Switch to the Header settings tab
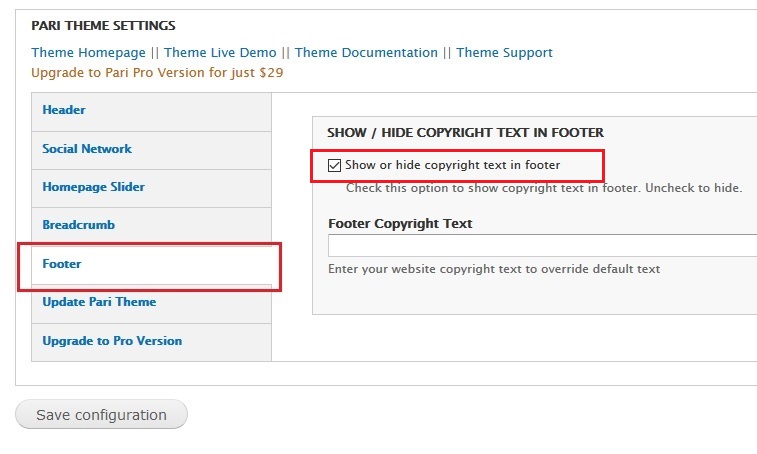757x454 pixels. point(64,110)
